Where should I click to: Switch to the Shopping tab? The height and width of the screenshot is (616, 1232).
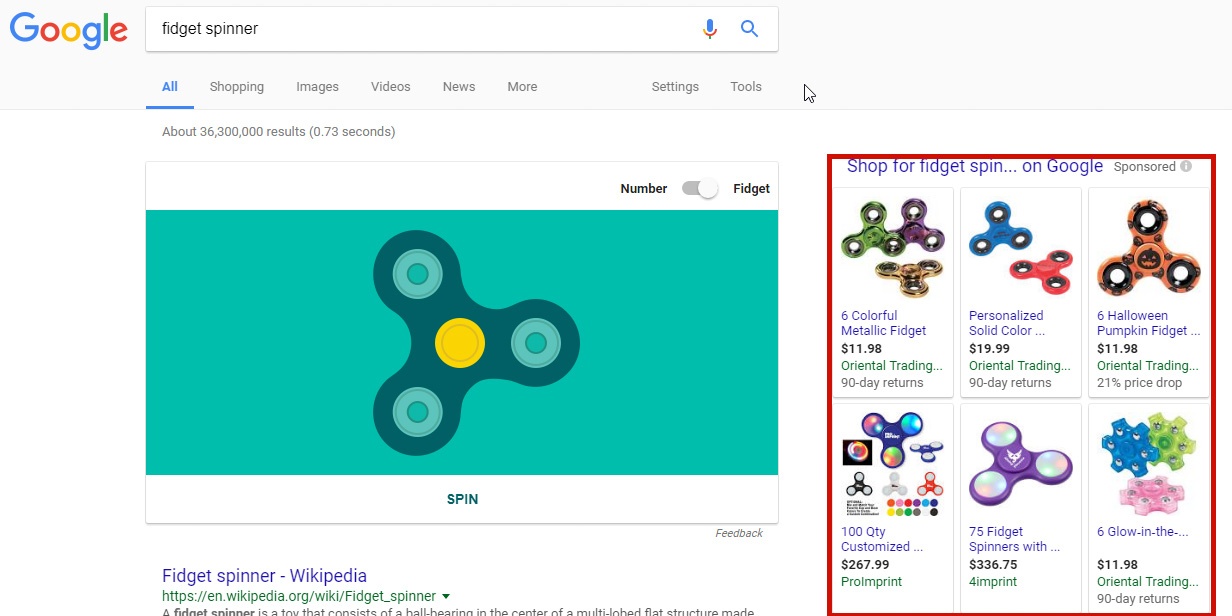click(237, 87)
